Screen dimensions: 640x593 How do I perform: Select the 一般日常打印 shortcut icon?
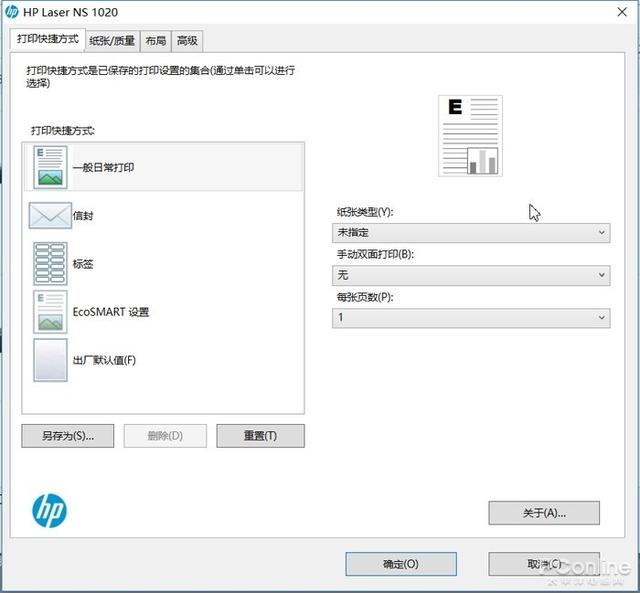50,167
